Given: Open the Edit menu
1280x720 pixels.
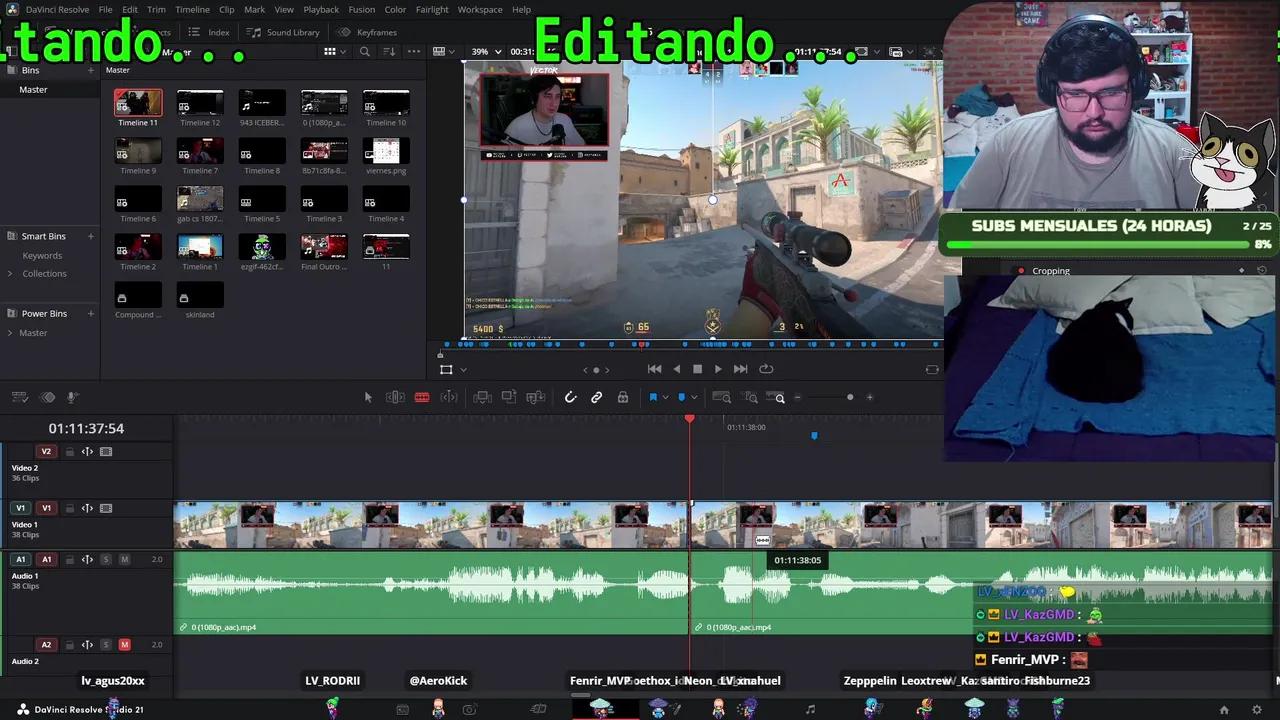Looking at the screenshot, I should [130, 9].
